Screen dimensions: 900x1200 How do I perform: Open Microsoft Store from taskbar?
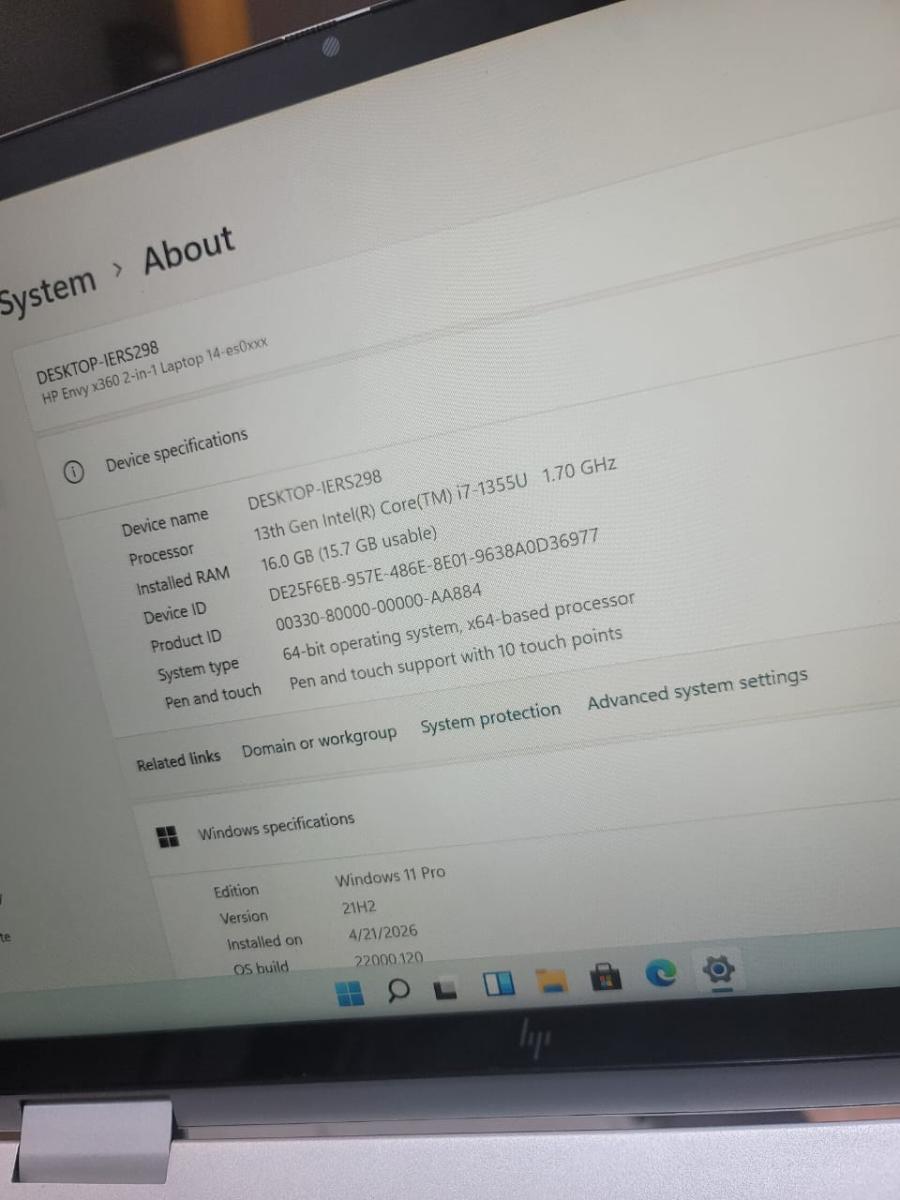pyautogui.click(x=606, y=977)
